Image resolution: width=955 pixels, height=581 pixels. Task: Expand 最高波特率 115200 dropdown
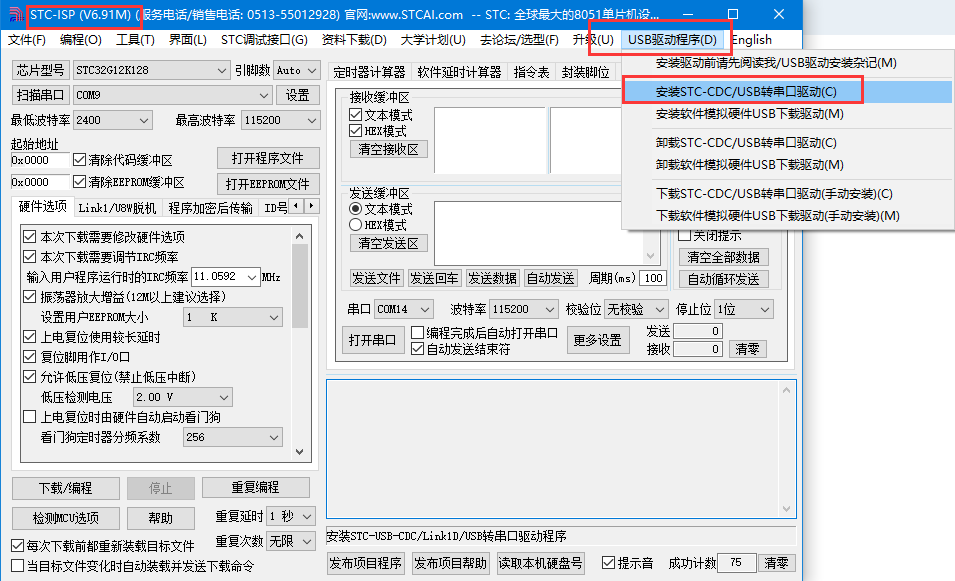pos(312,121)
